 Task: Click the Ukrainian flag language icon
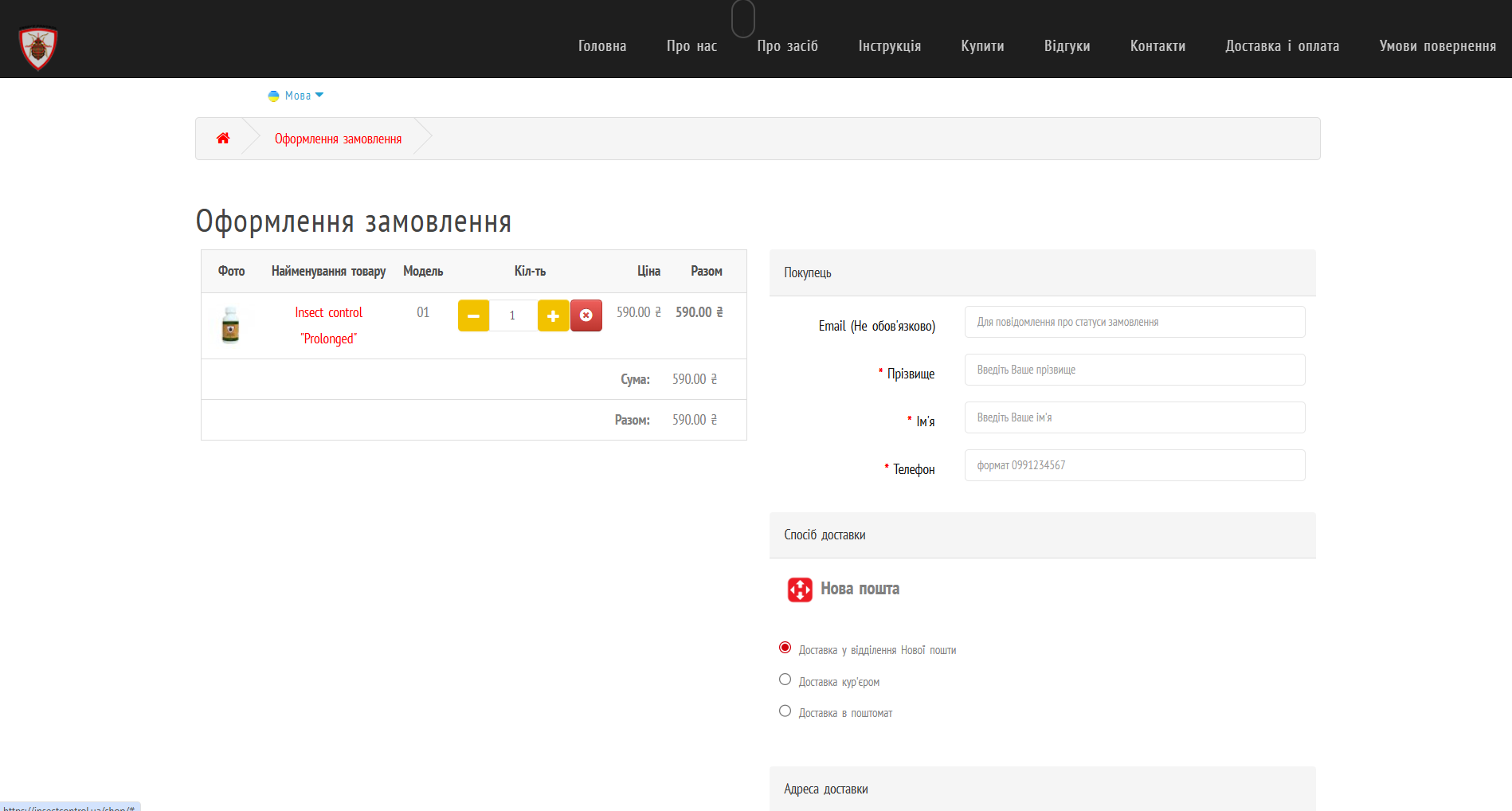pyautogui.click(x=273, y=96)
